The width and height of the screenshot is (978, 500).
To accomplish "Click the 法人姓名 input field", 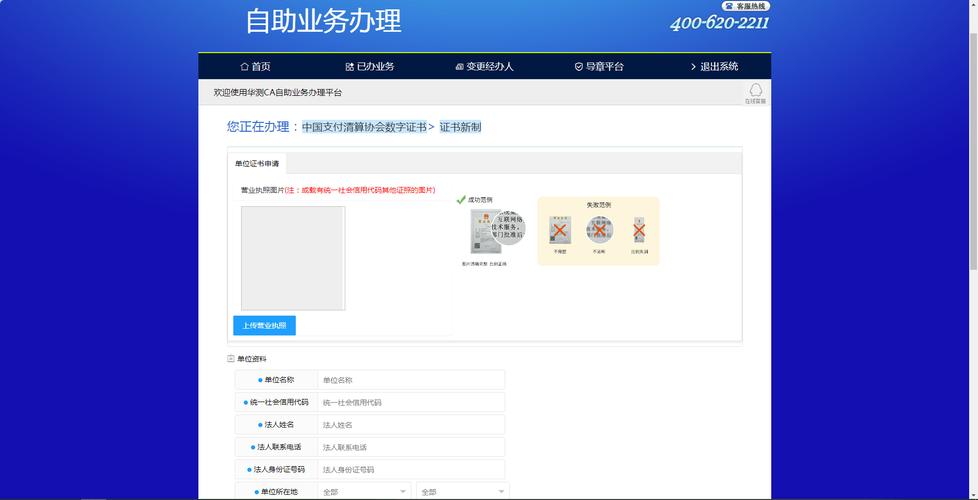I will (x=411, y=425).
